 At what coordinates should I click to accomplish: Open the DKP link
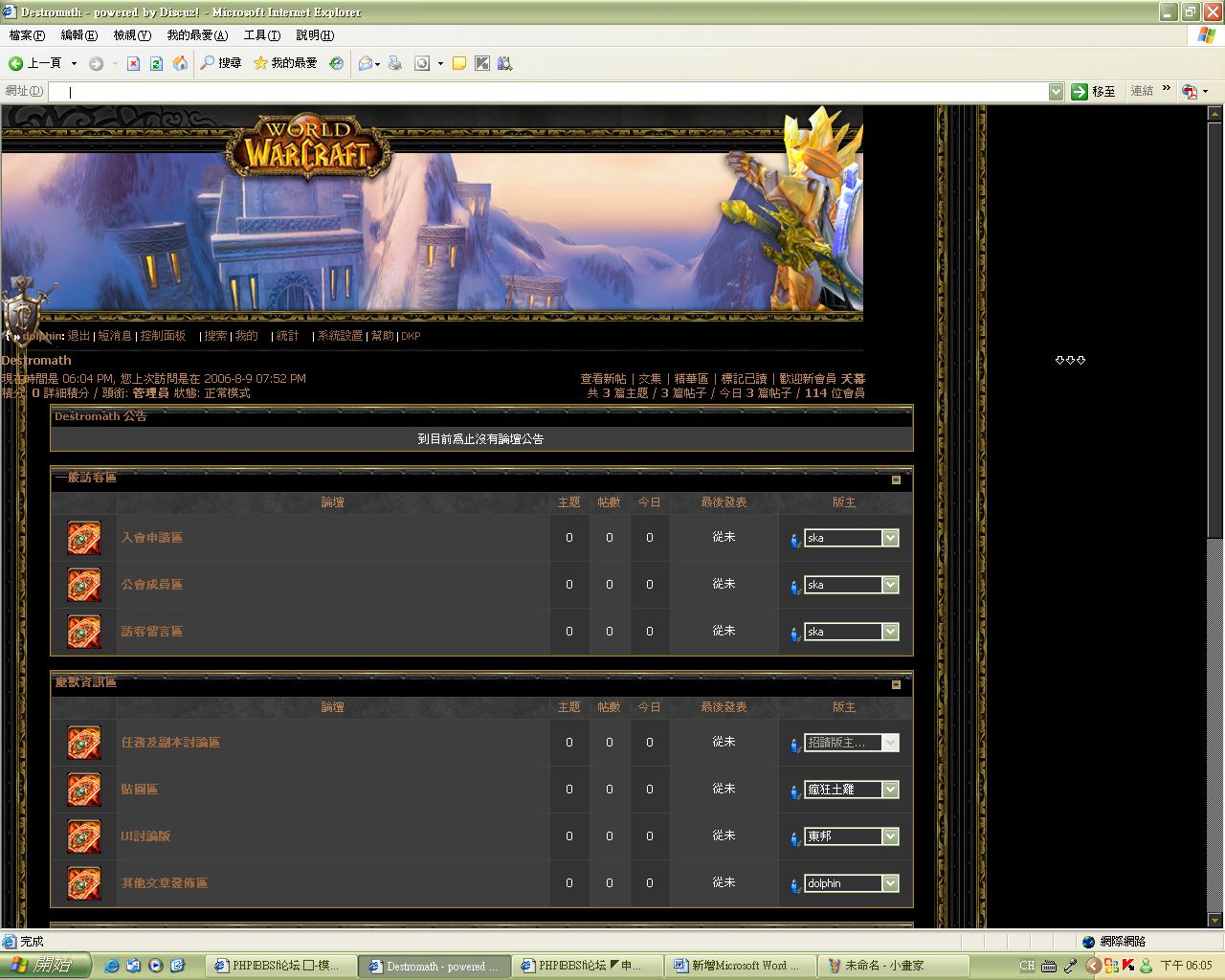[x=411, y=336]
